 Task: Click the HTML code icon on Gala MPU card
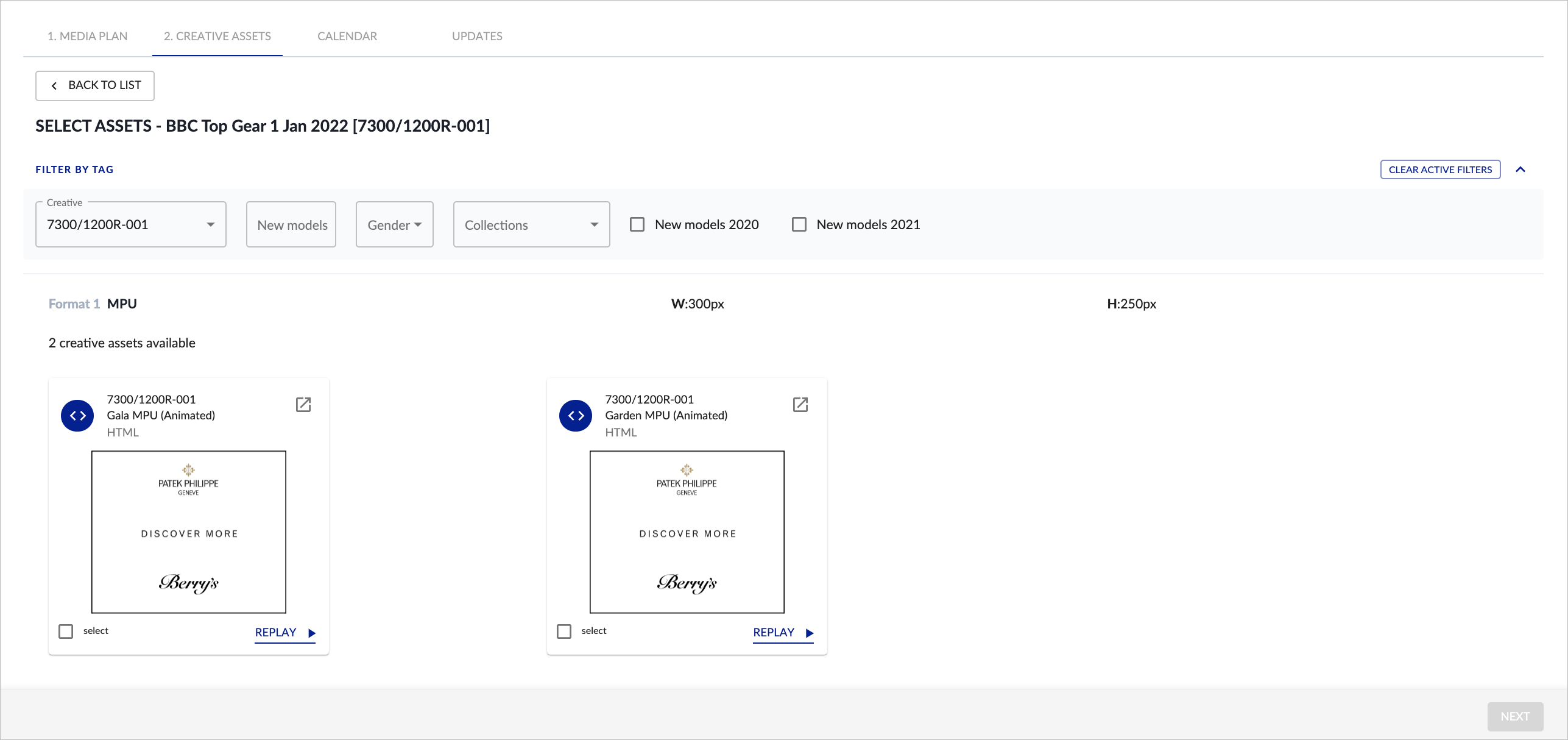(77, 415)
